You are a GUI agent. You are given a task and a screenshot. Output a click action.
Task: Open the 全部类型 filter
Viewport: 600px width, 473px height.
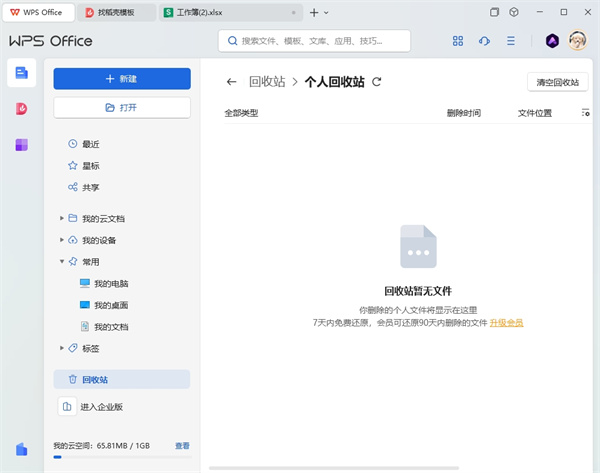click(x=241, y=113)
